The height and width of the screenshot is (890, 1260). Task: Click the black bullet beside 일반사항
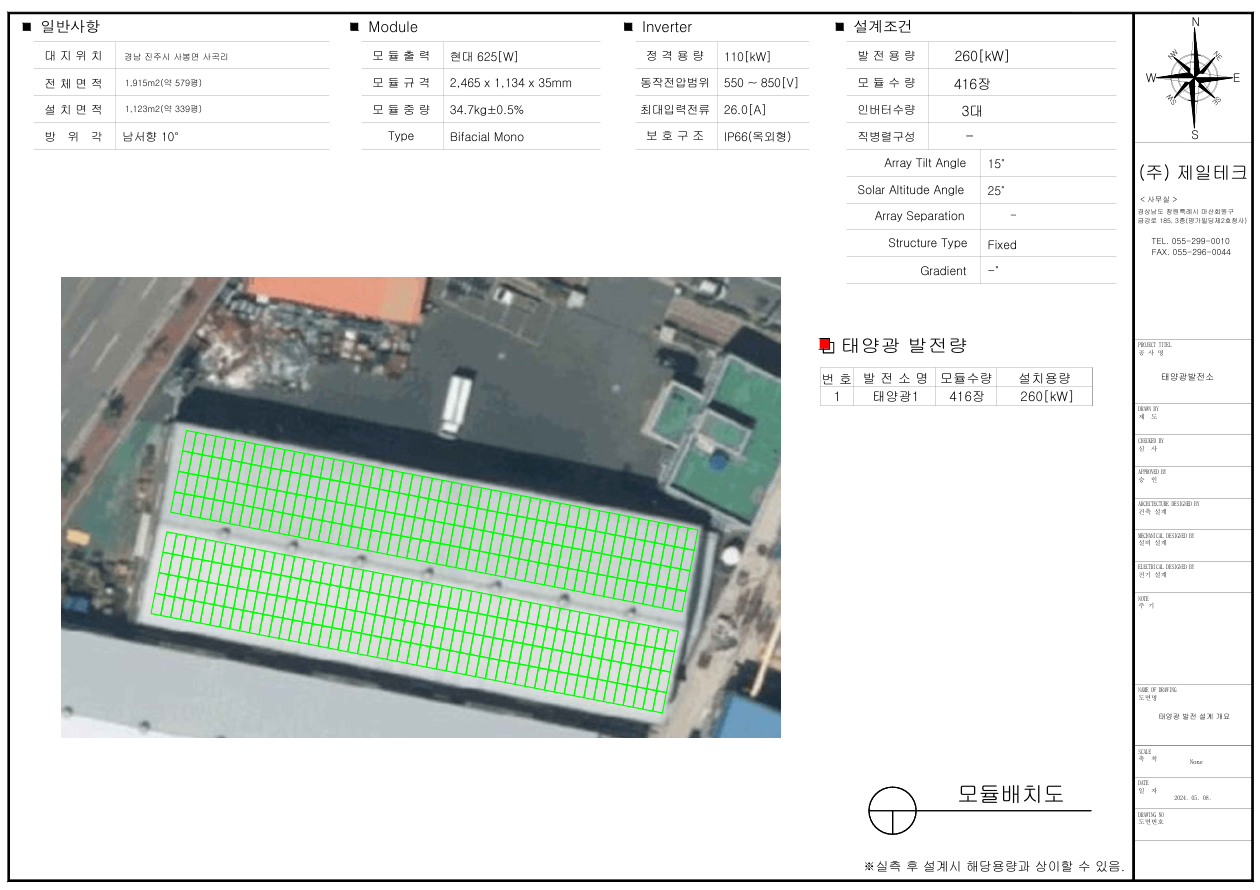pos(27,27)
